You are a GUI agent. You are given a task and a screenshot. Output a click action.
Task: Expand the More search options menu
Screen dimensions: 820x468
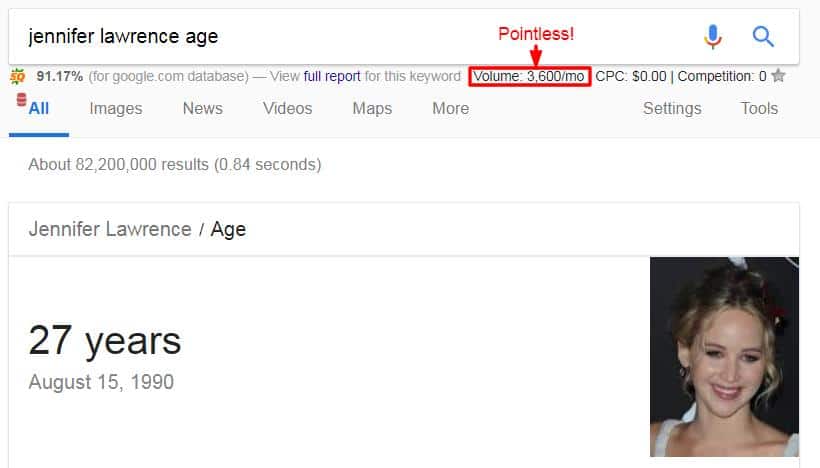click(450, 108)
